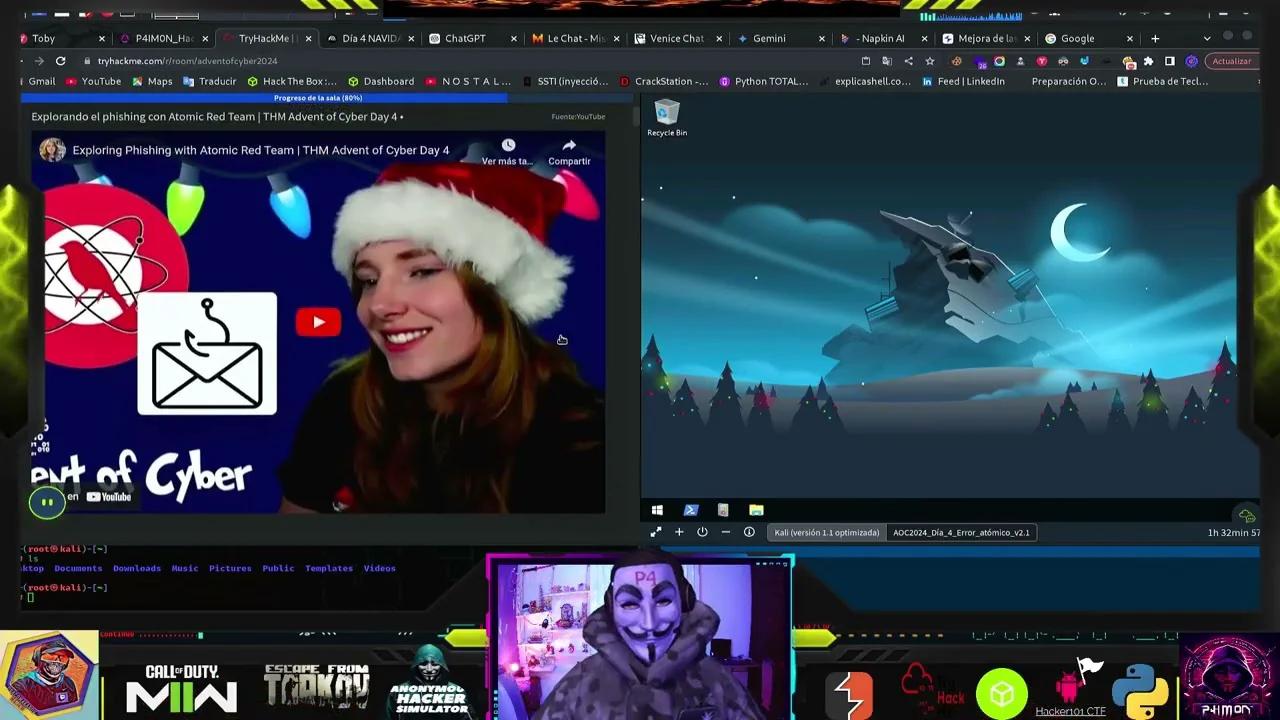Translate this page using the address bar icon
The height and width of the screenshot is (720, 1280).
click(887, 61)
